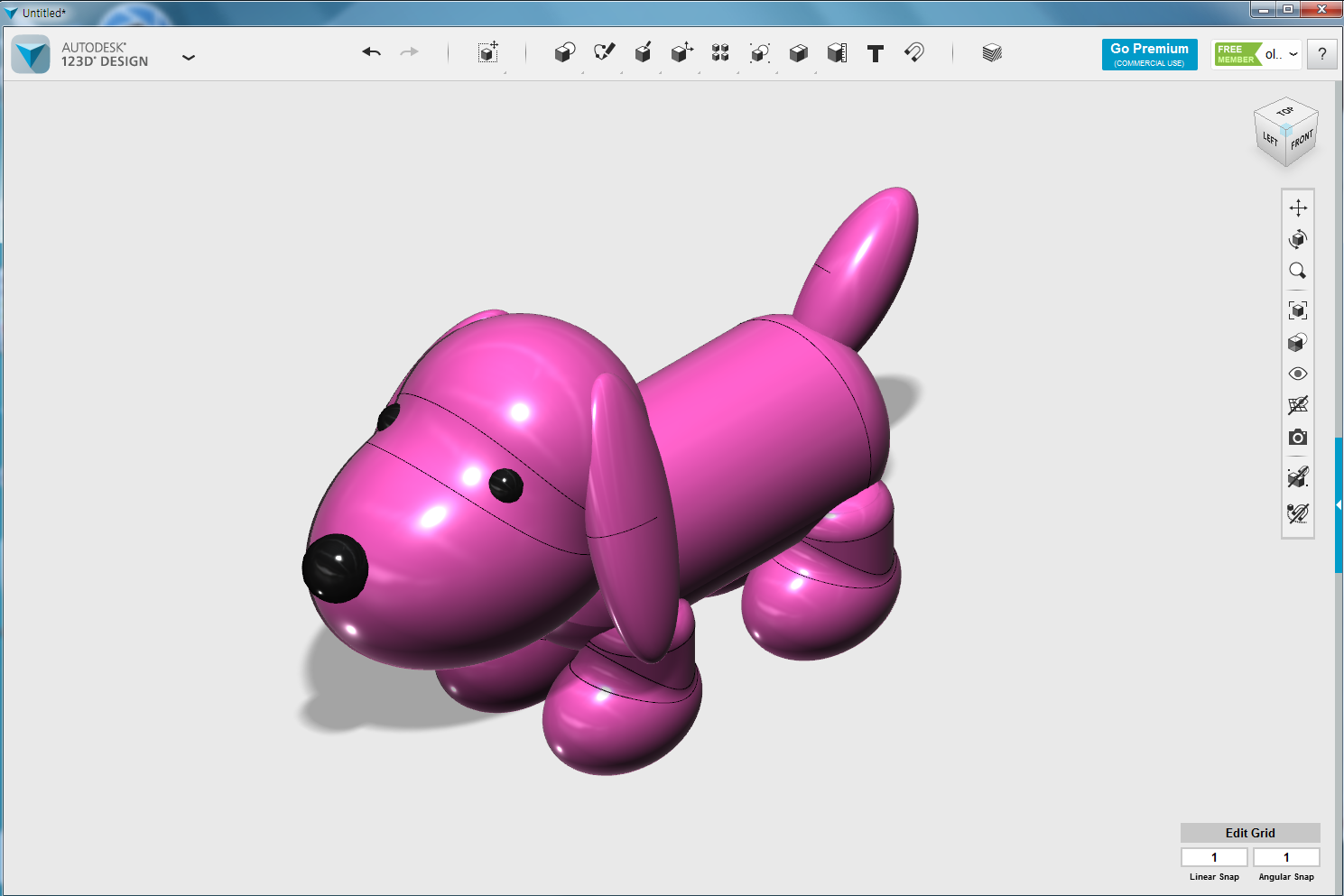
Task: Toggle solid snap icon in navigation bar
Action: pyautogui.click(x=1298, y=476)
